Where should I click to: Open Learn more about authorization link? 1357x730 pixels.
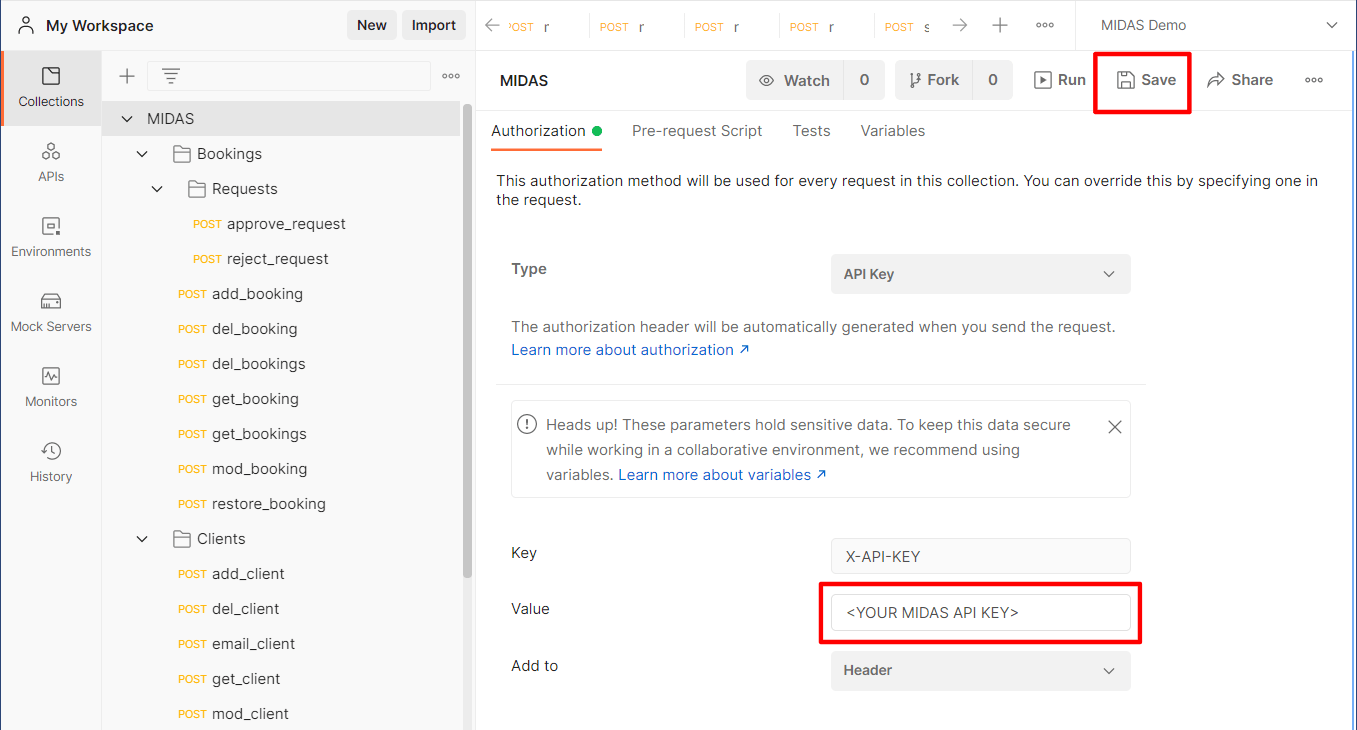630,350
